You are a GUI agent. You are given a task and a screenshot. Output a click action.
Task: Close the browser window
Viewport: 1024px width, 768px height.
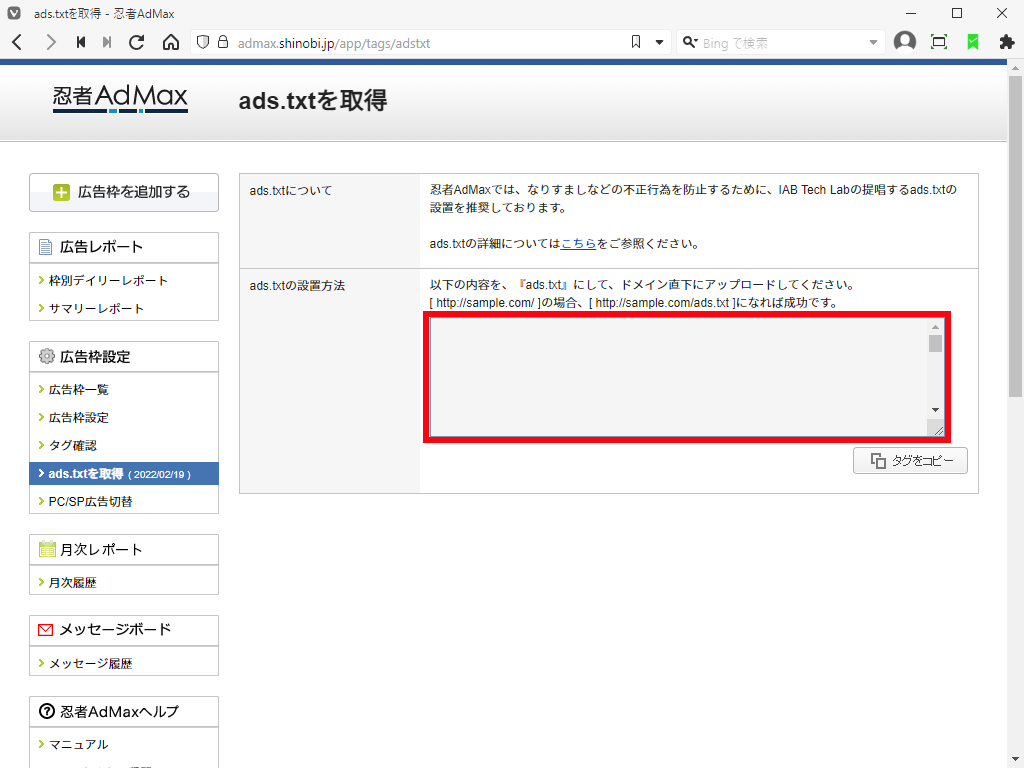[1002, 14]
